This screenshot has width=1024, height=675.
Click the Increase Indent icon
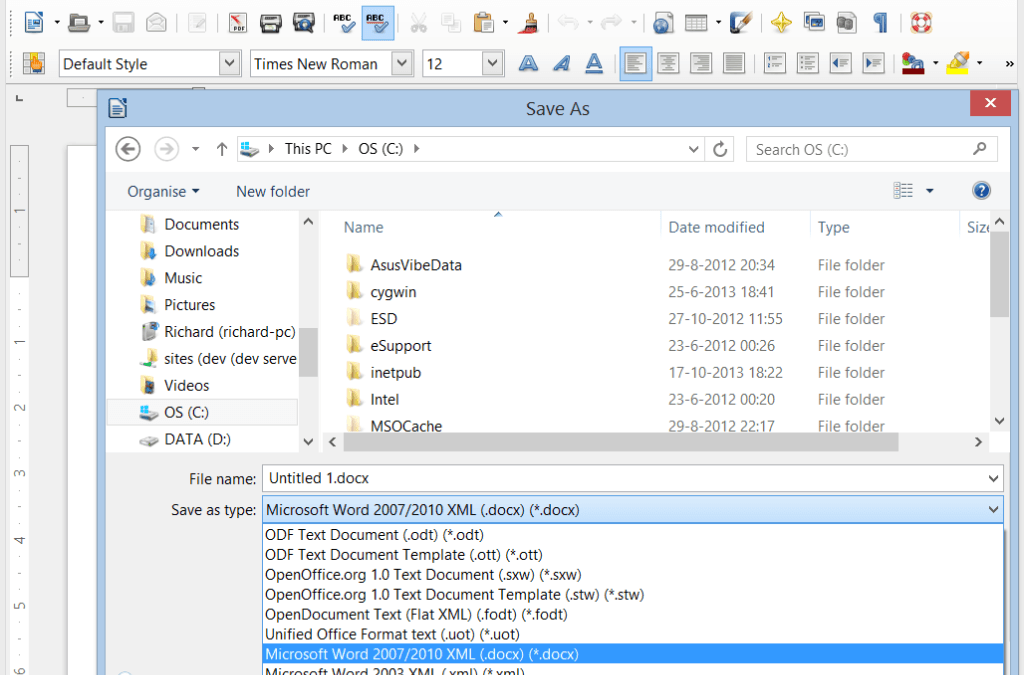tap(873, 64)
